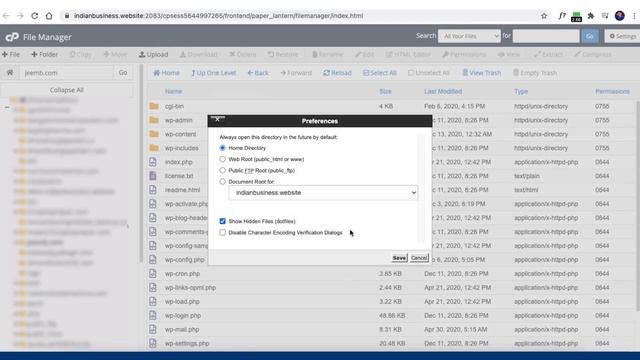The height and width of the screenshot is (360, 640).
Task: Open the browser home page
Action: coord(49,16)
